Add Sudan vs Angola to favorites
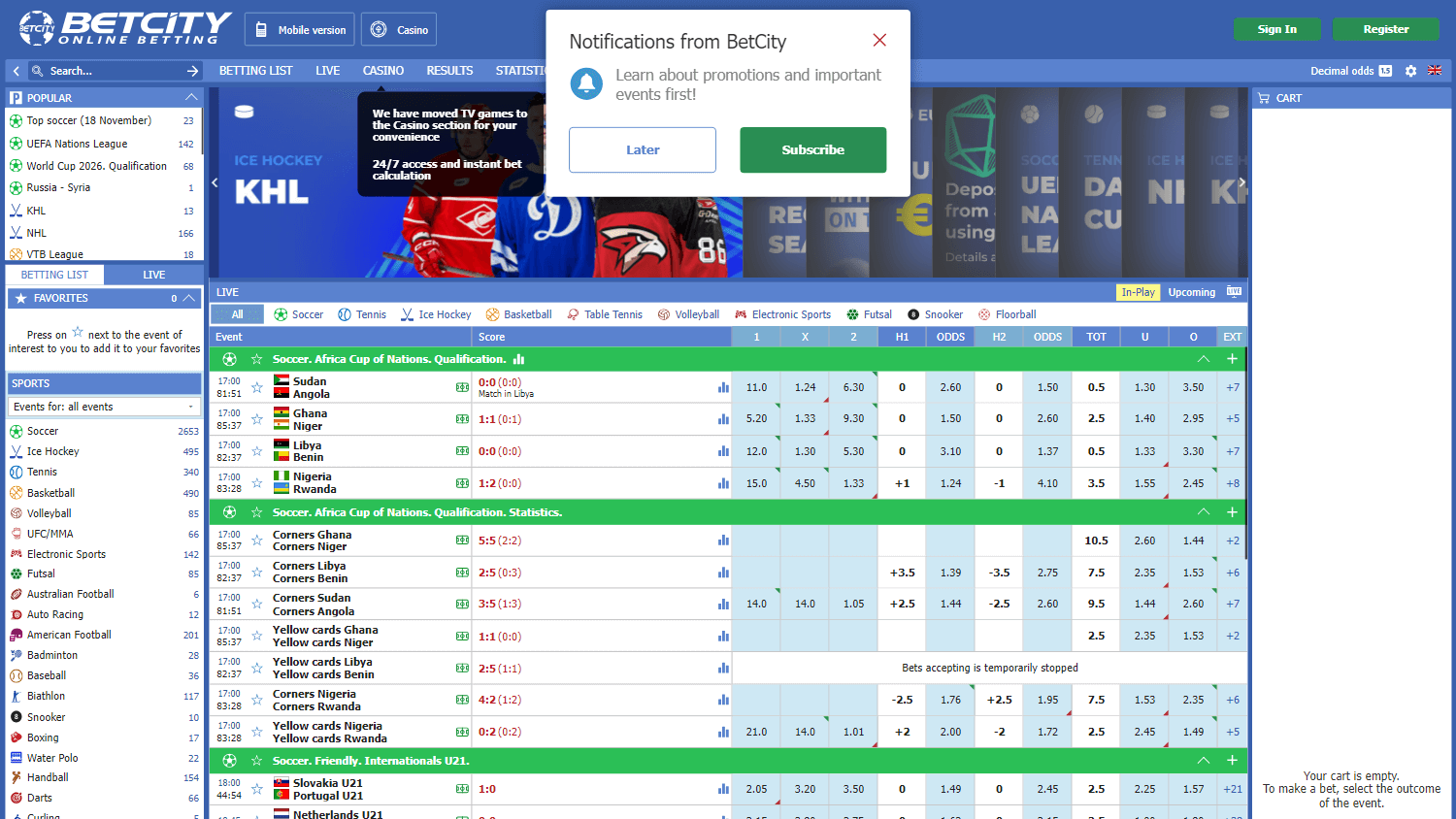Image resolution: width=1456 pixels, height=819 pixels. pos(257,387)
